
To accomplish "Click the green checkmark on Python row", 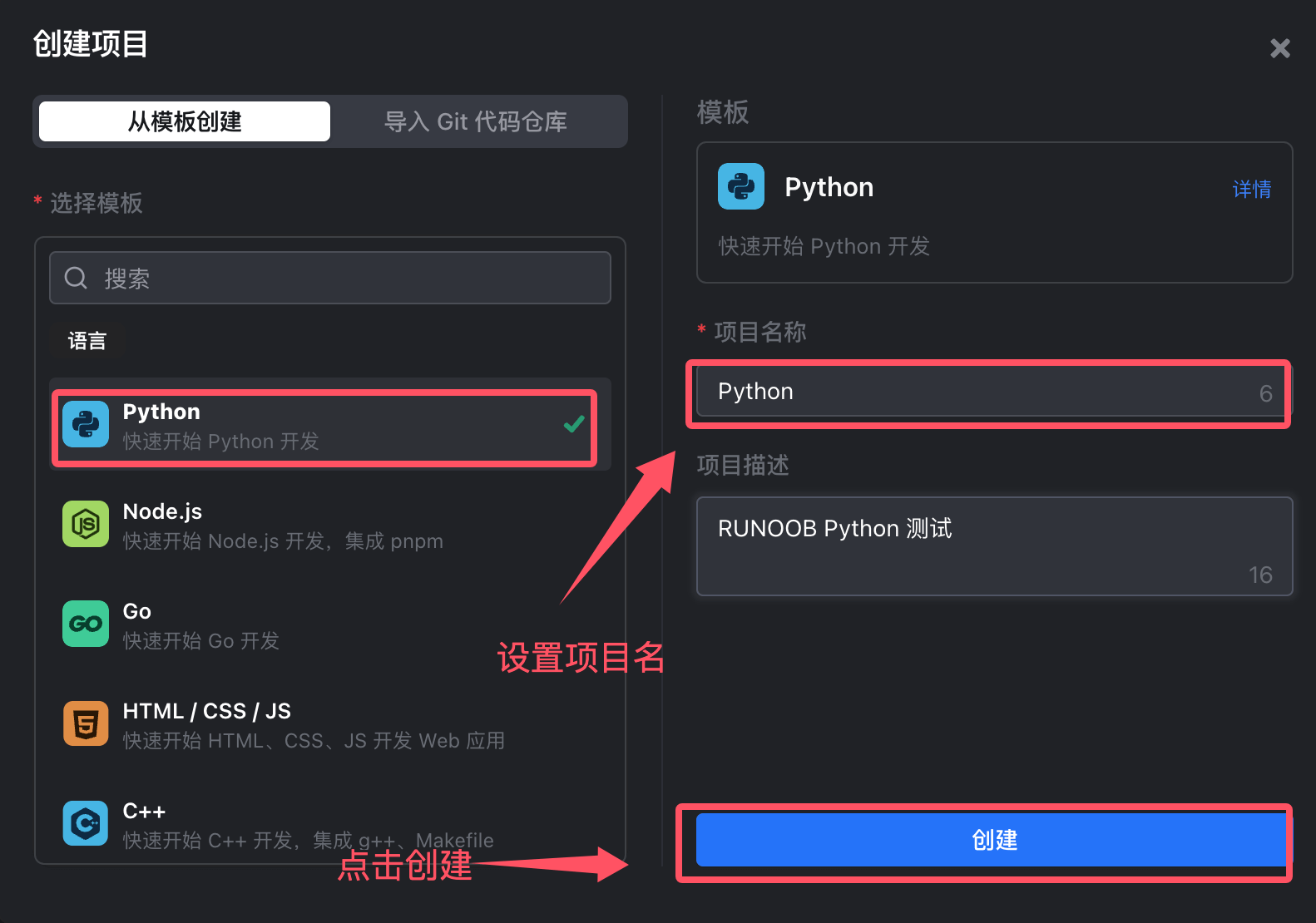I will coord(574,424).
